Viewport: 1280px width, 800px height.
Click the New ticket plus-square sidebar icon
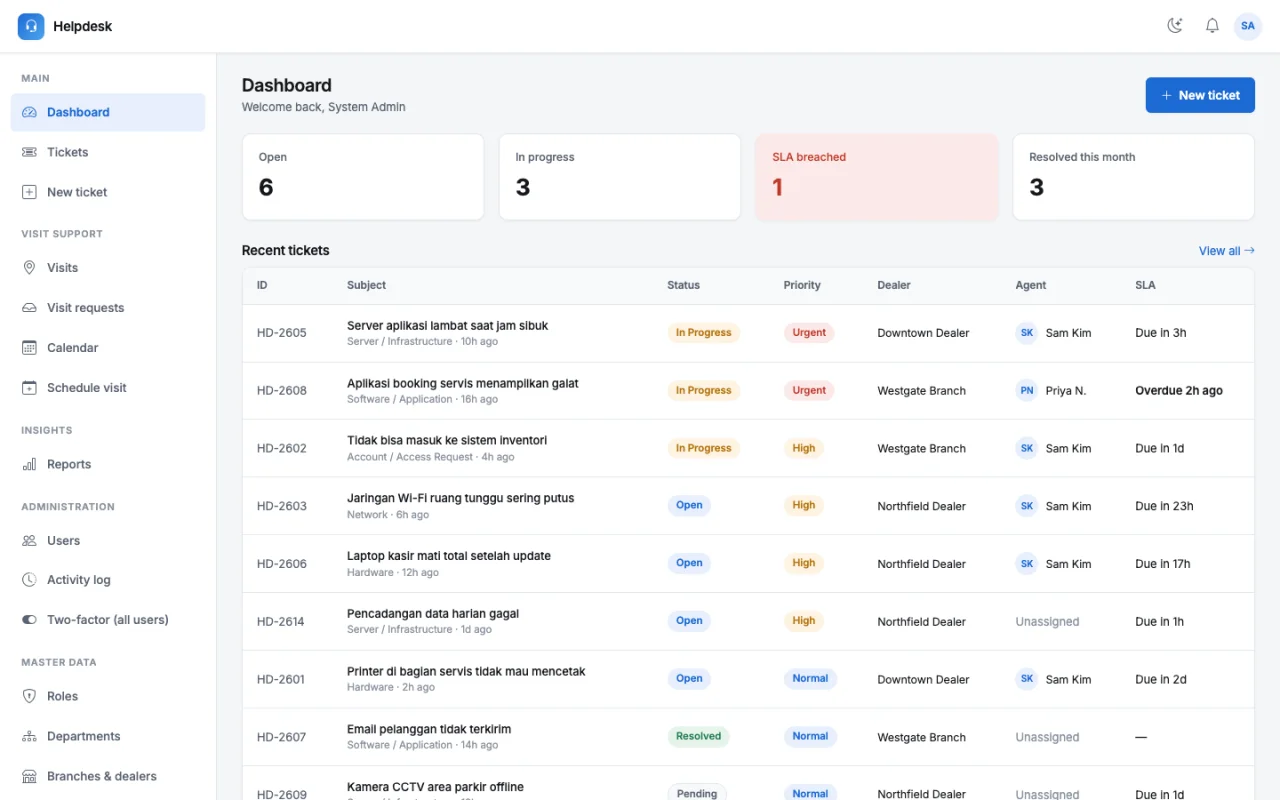click(29, 192)
